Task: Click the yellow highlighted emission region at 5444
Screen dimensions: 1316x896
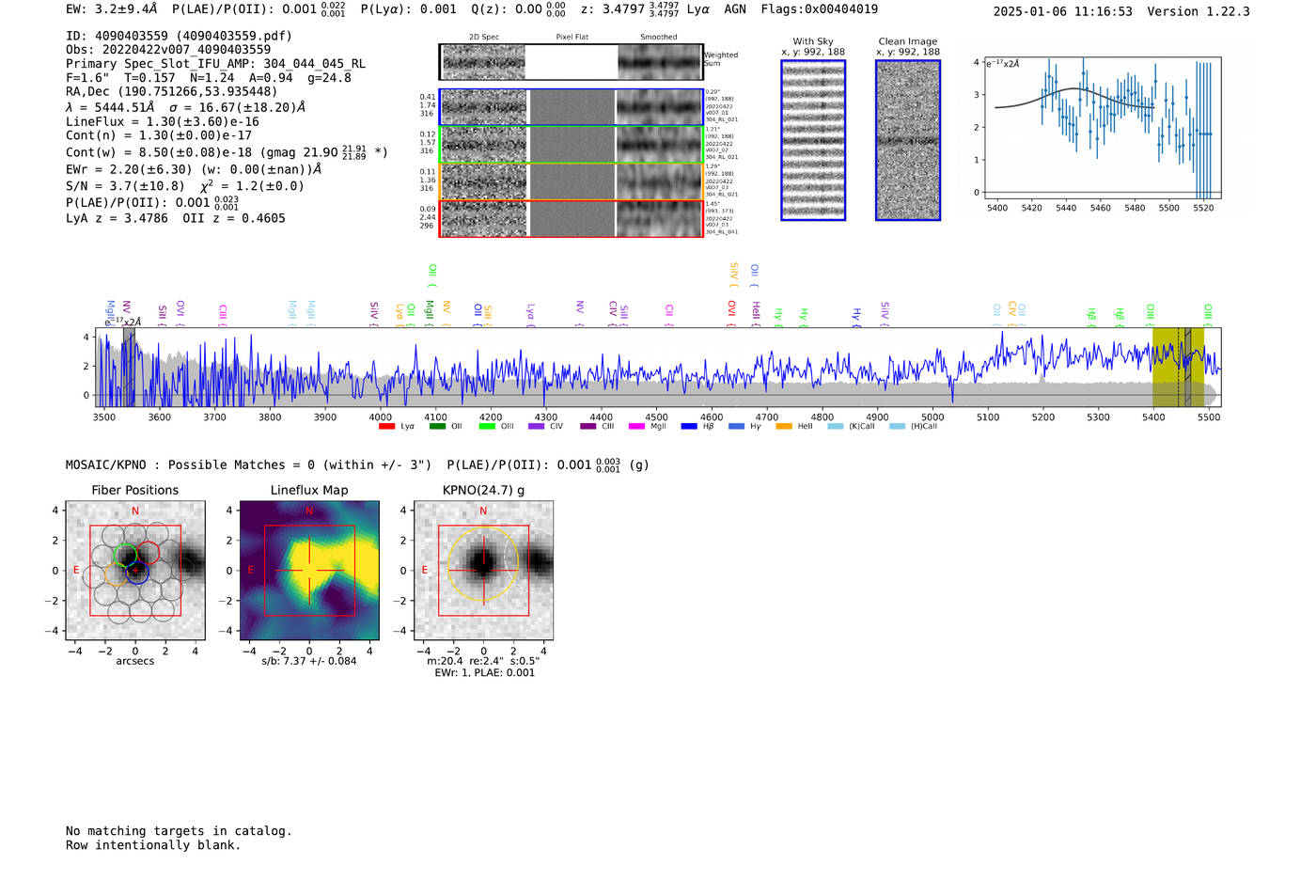Action: [1178, 367]
